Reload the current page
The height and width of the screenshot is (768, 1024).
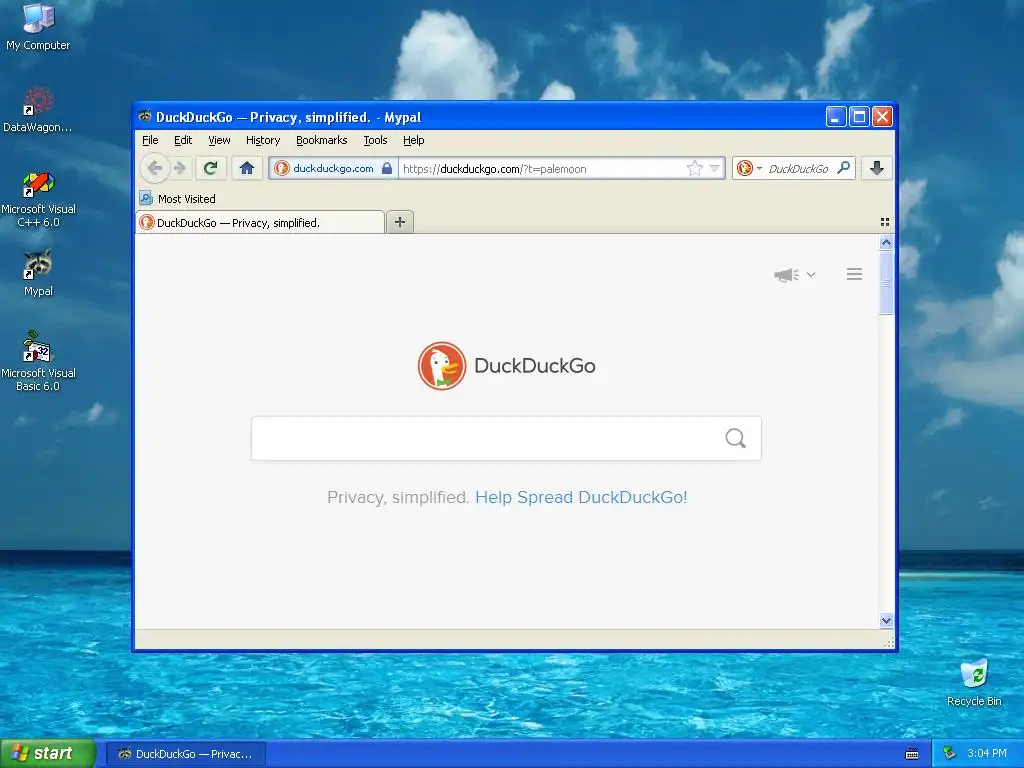(210, 168)
